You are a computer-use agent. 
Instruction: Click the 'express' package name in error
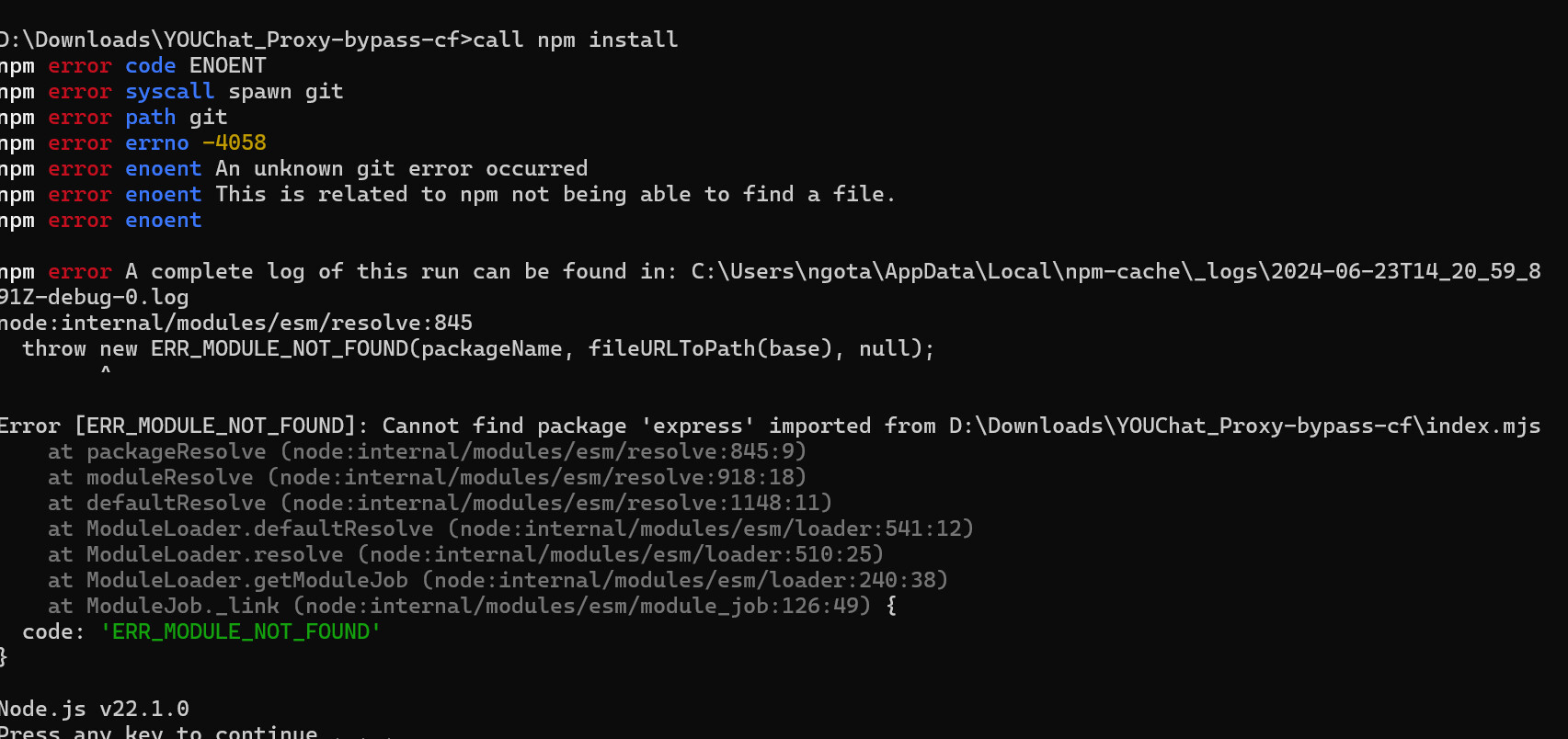(x=698, y=426)
